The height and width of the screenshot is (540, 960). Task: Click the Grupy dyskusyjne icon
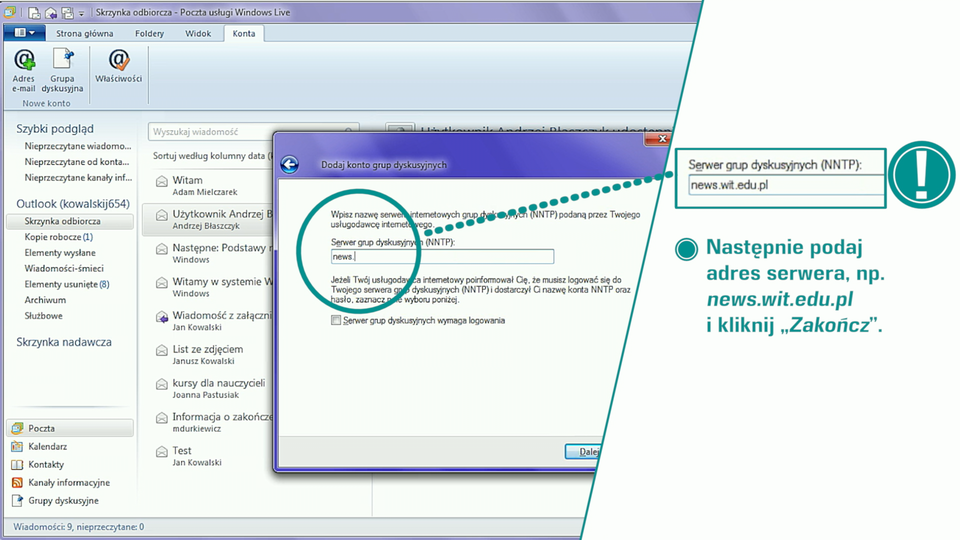17,500
